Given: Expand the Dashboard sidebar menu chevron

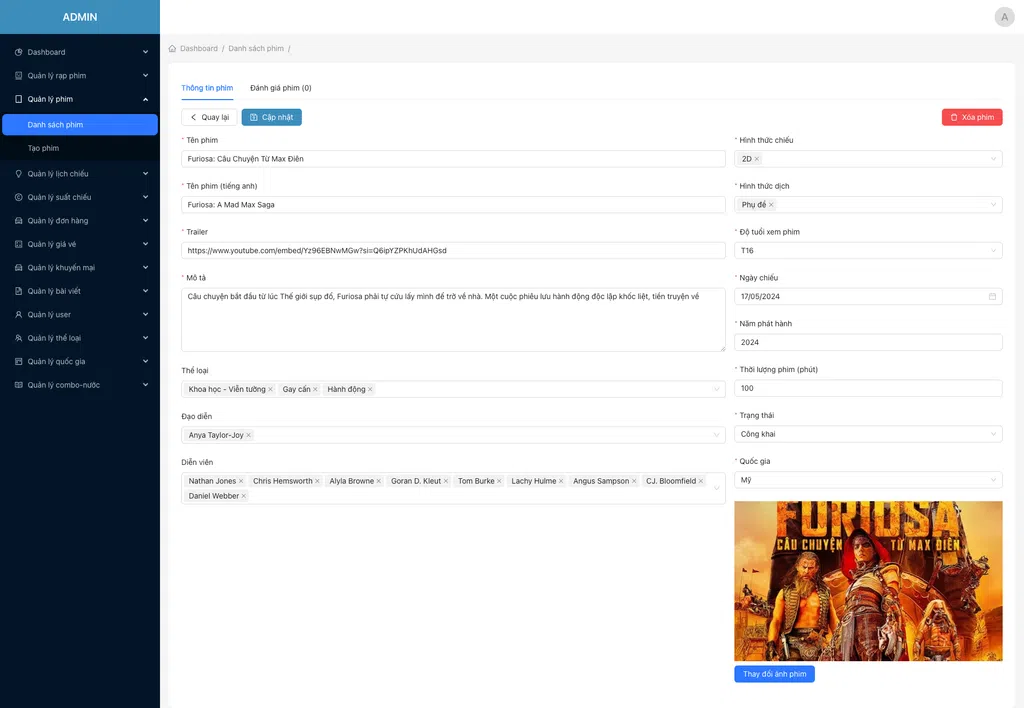Looking at the screenshot, I should (x=145, y=52).
